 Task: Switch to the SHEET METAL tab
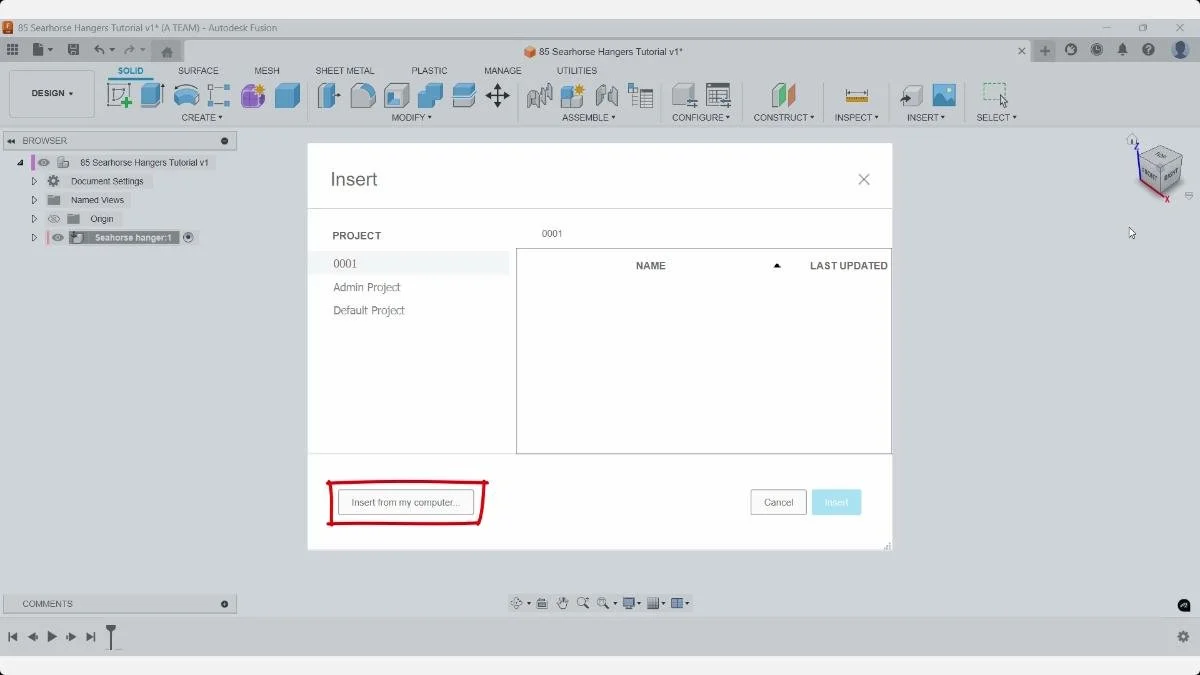tap(345, 71)
